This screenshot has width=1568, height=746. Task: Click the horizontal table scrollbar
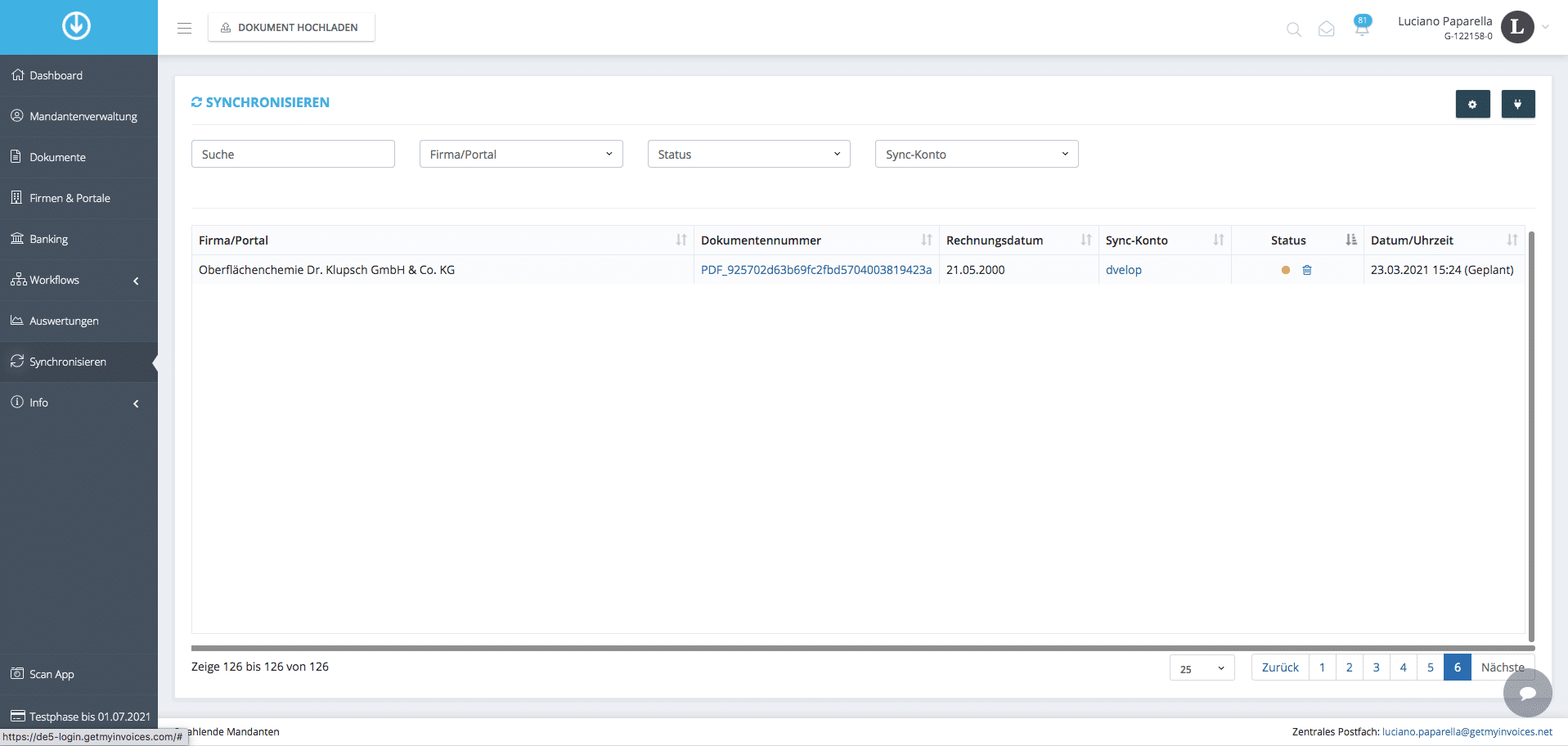point(863,648)
